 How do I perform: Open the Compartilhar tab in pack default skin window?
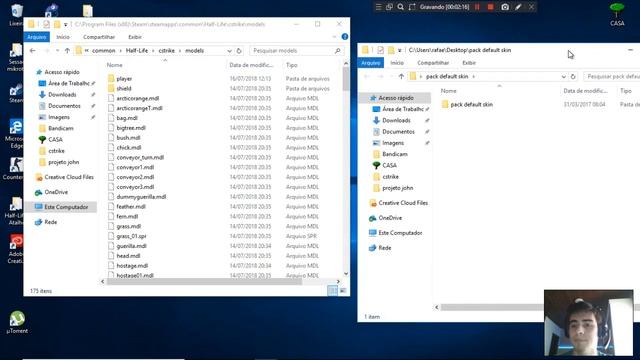click(x=433, y=63)
